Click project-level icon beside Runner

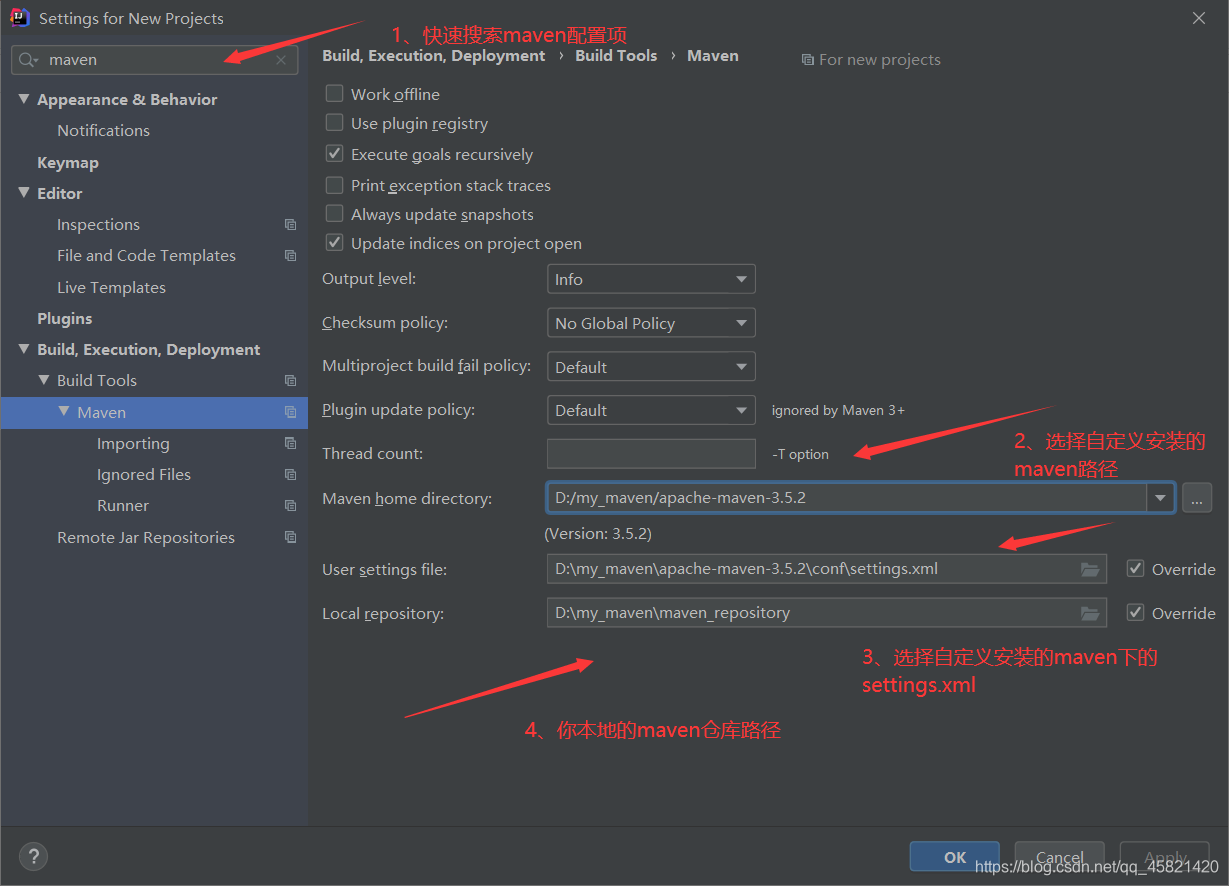(x=290, y=506)
